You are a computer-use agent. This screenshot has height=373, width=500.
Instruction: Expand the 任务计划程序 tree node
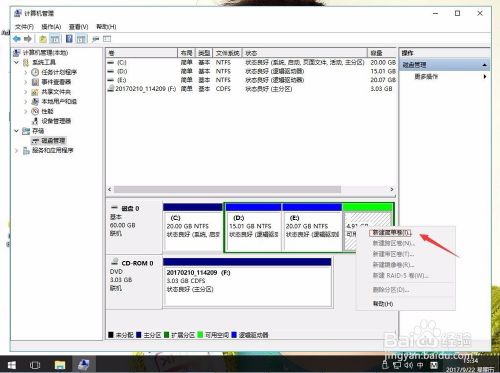tap(26, 72)
